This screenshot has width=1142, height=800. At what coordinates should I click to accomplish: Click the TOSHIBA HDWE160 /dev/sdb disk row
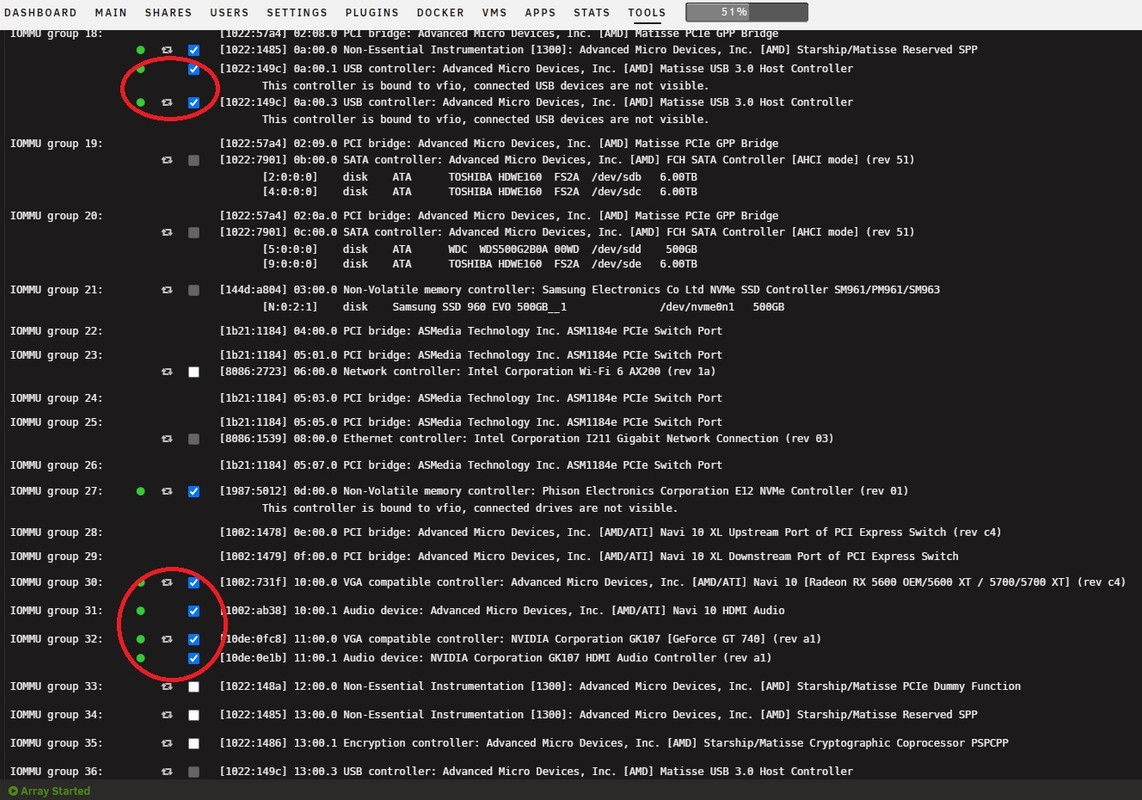click(479, 177)
